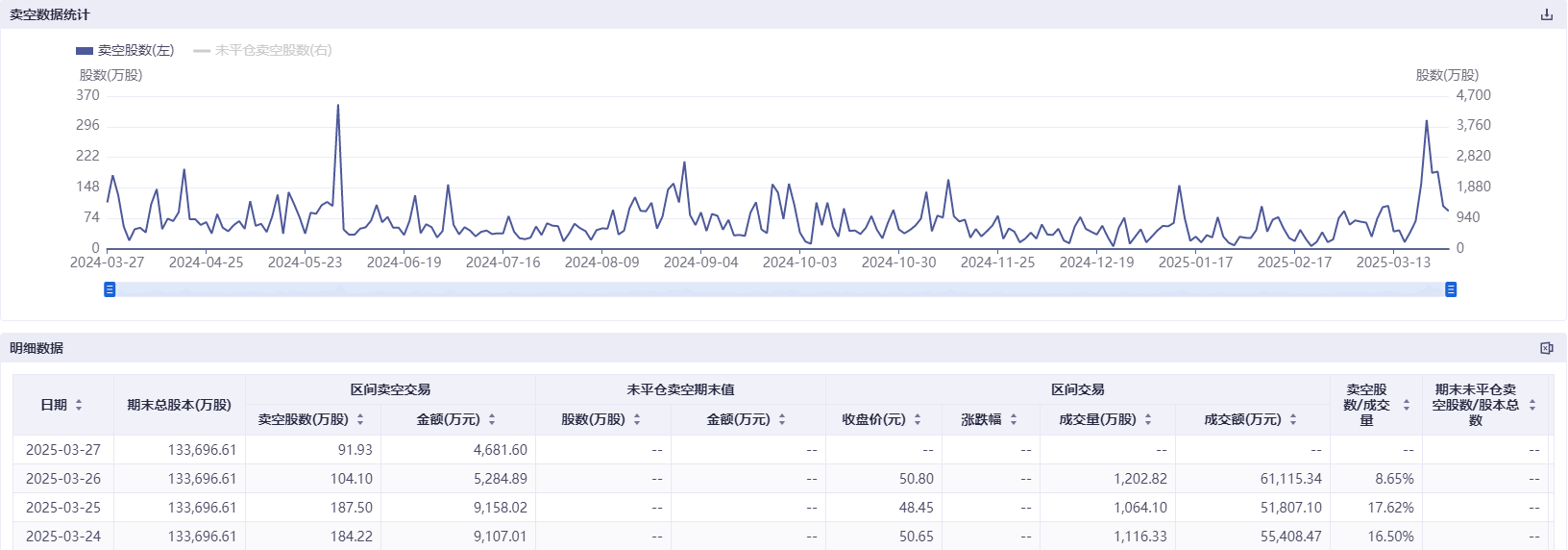
Task: Click the right handle of date range slider
Action: 1451,289
